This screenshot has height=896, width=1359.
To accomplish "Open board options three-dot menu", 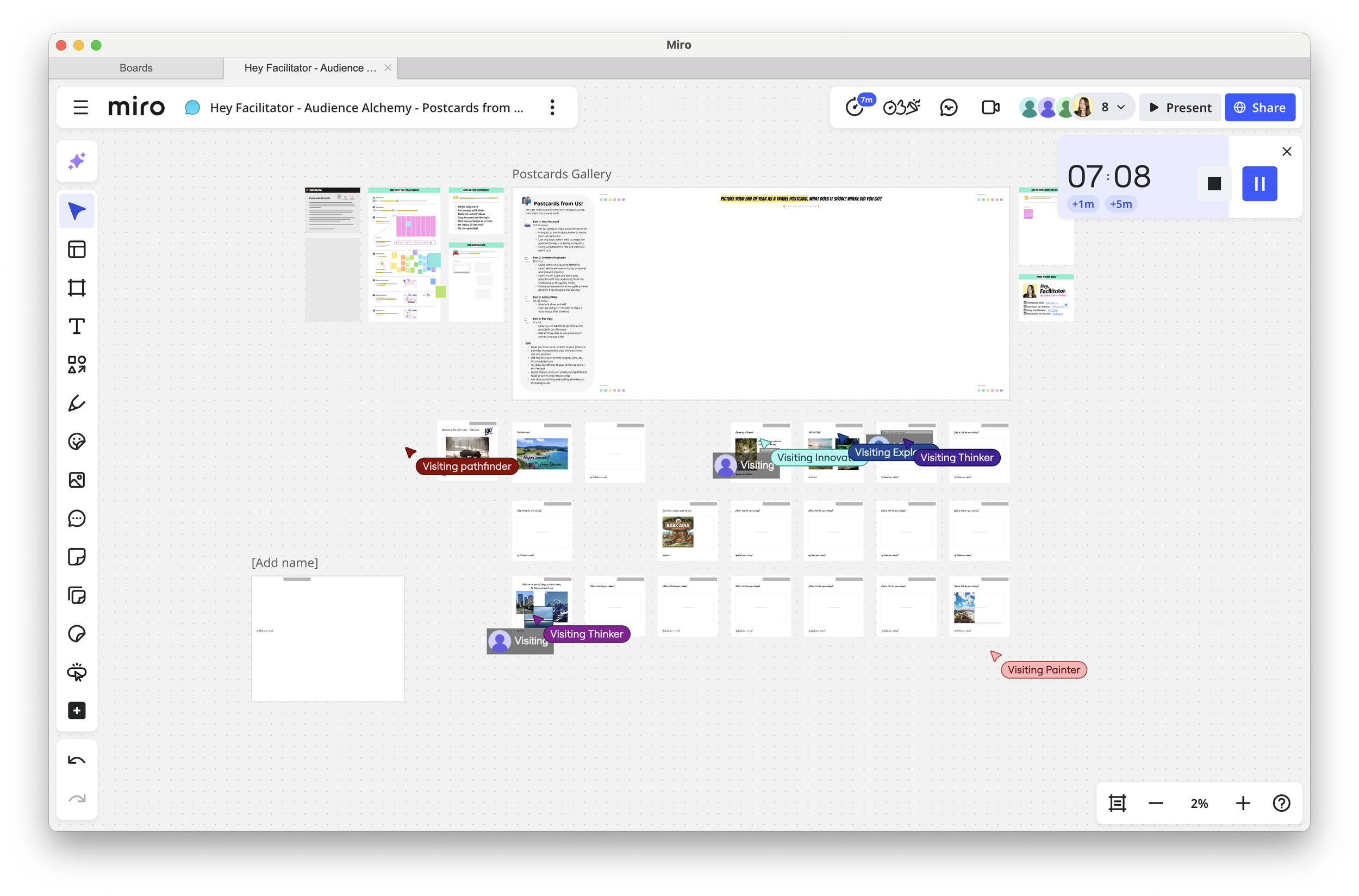I will (x=552, y=108).
